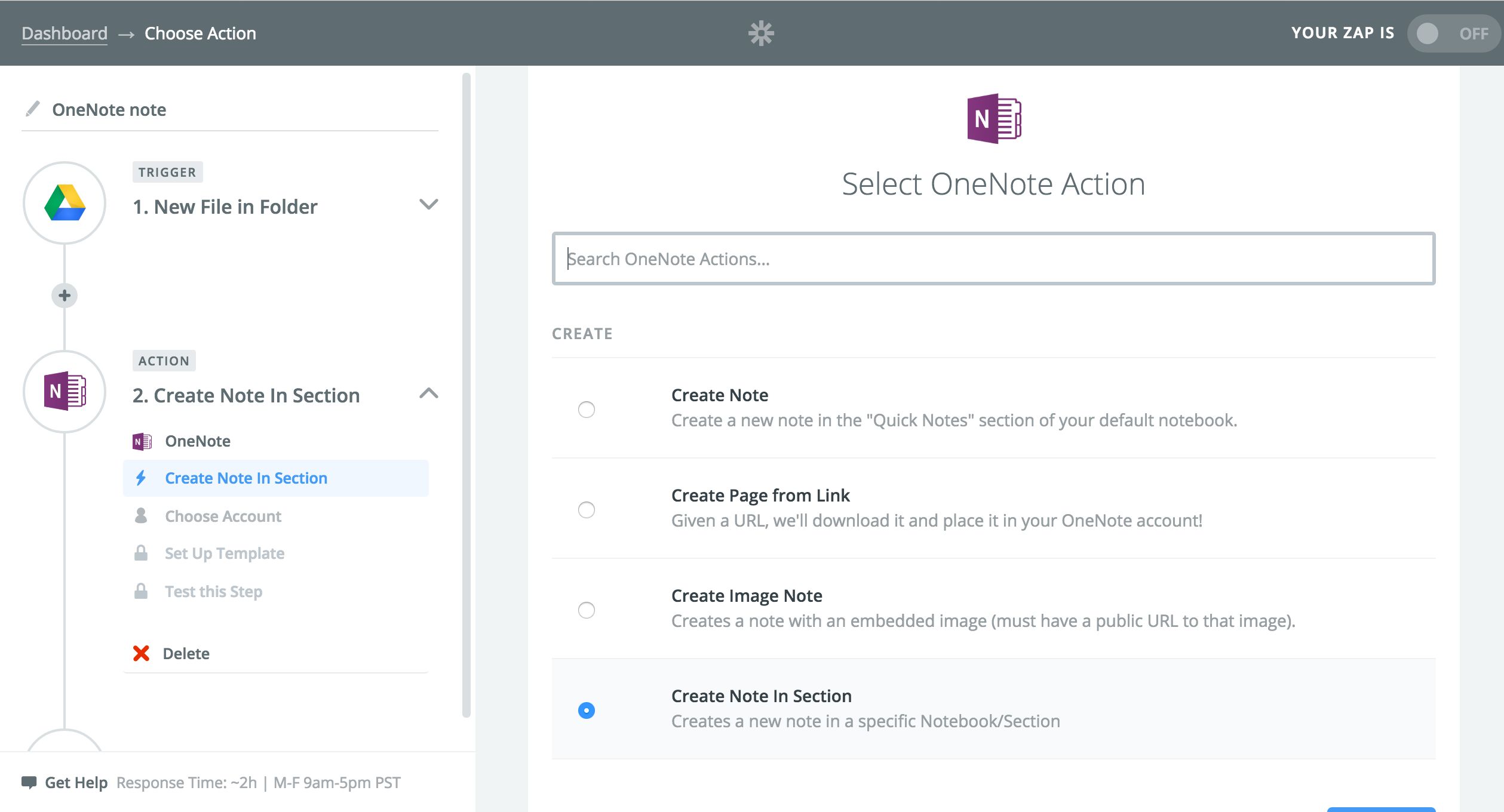Click the large OneNote logo above the title
Screen dimensions: 1504x812
point(994,118)
